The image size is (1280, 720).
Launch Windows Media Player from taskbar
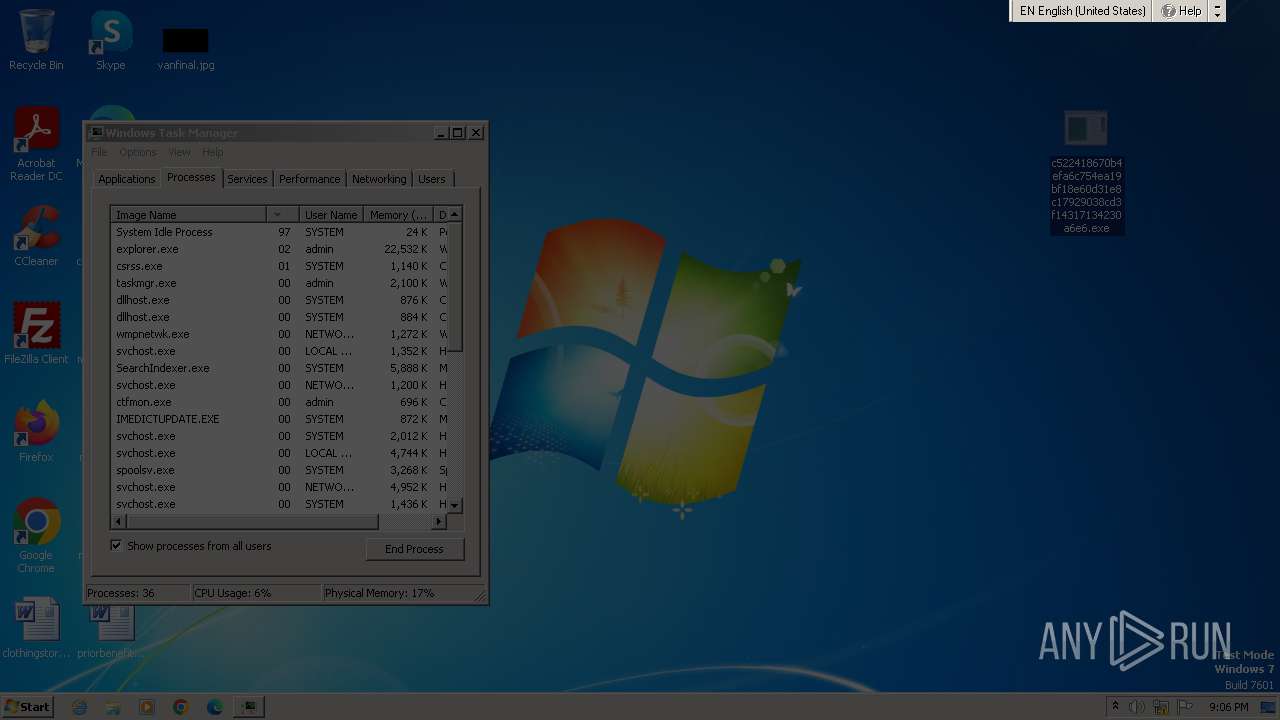(147, 707)
